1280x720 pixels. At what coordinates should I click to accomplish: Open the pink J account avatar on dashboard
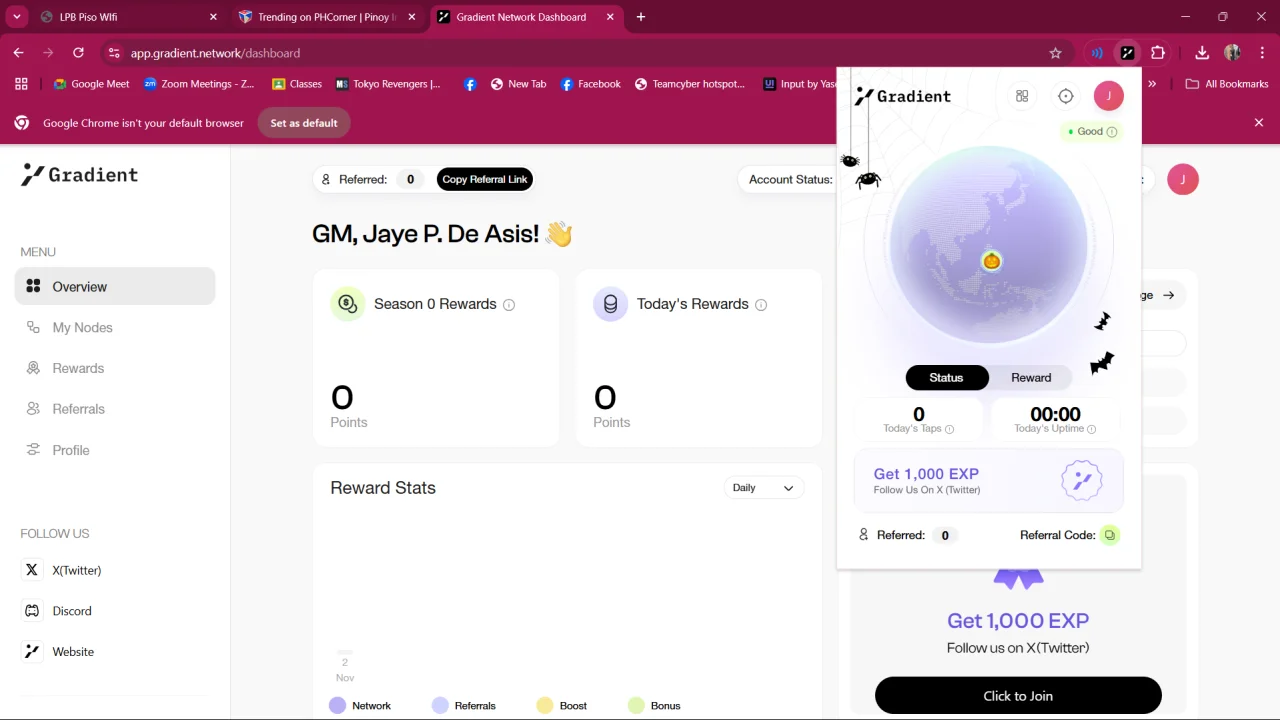[x=1183, y=180]
